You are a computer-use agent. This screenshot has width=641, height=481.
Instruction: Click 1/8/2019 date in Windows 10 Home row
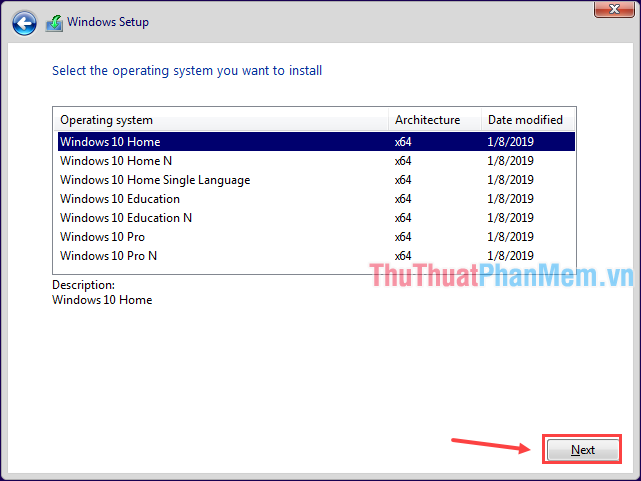click(x=510, y=142)
